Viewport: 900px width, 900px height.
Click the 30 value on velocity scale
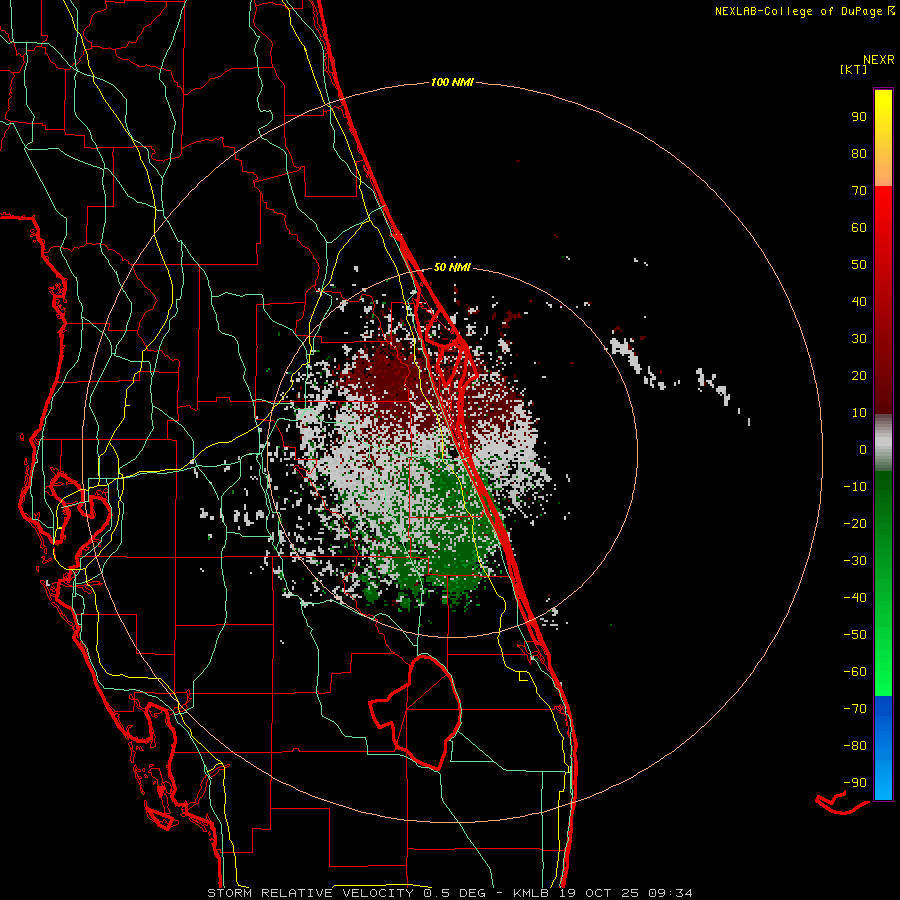pos(859,339)
